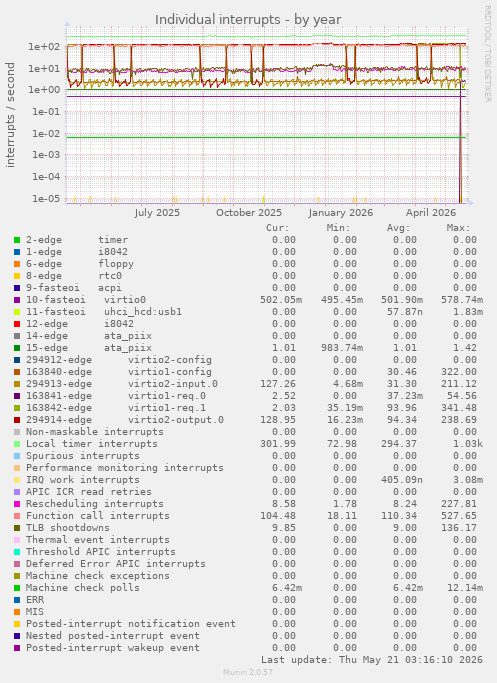Click the July 2025 axis label
497x683 pixels.
tap(157, 213)
